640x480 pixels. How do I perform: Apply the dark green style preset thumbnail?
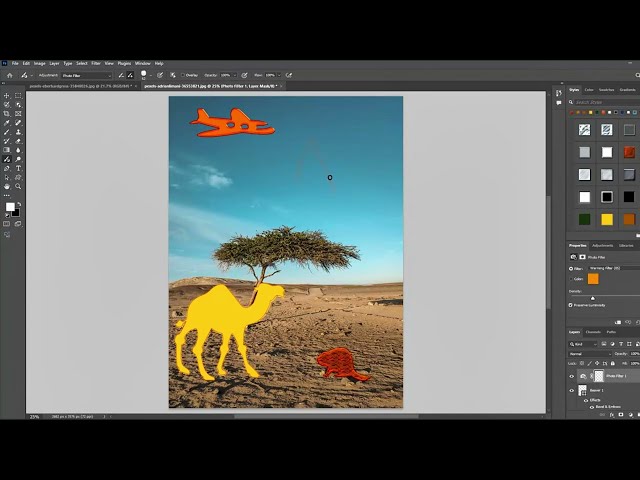point(584,219)
